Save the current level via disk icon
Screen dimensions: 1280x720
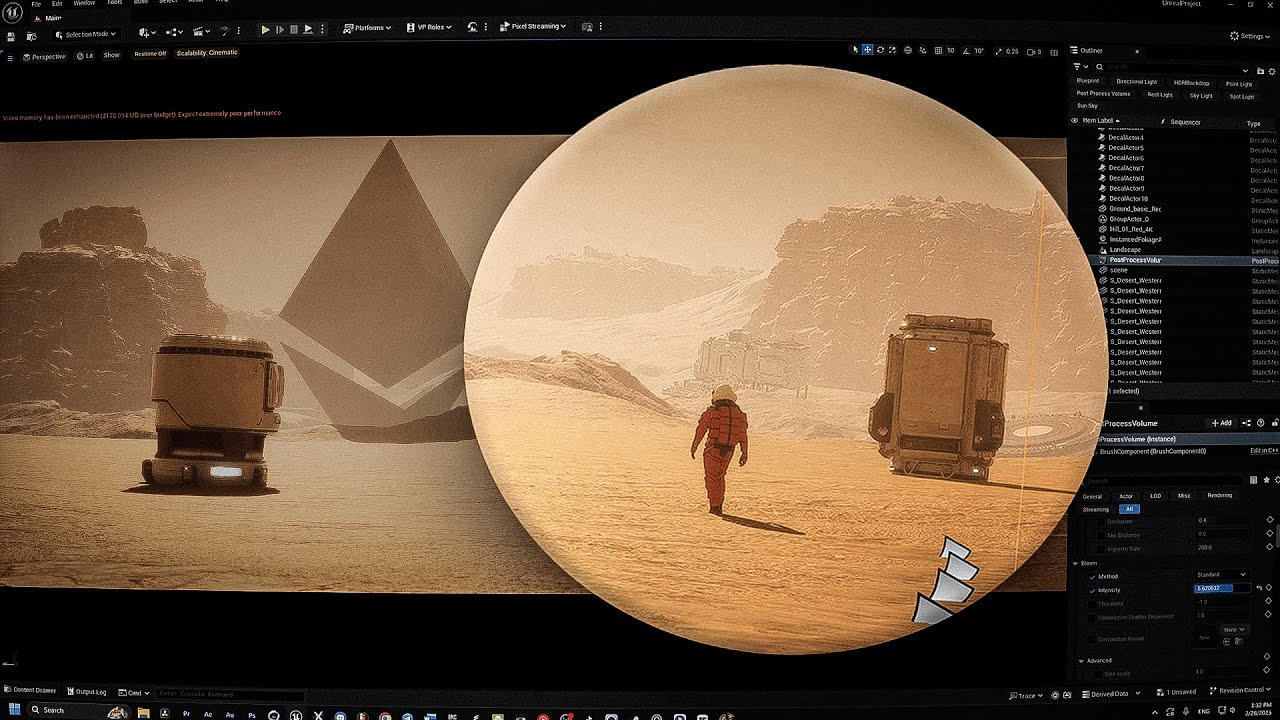coord(10,36)
